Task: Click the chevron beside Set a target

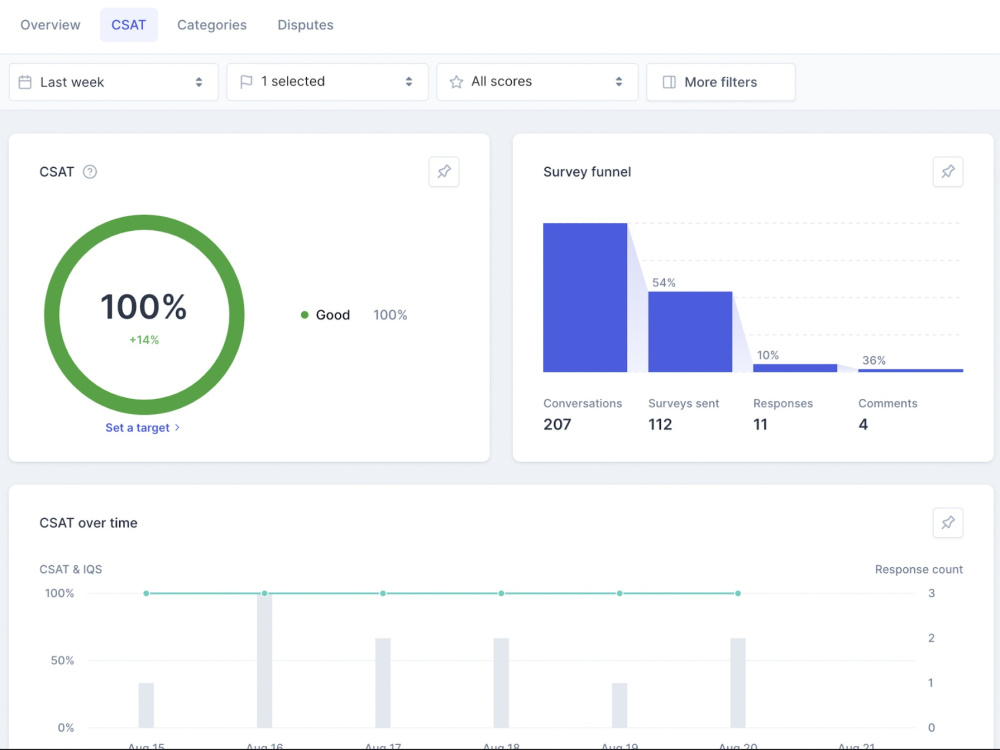Action: [177, 427]
